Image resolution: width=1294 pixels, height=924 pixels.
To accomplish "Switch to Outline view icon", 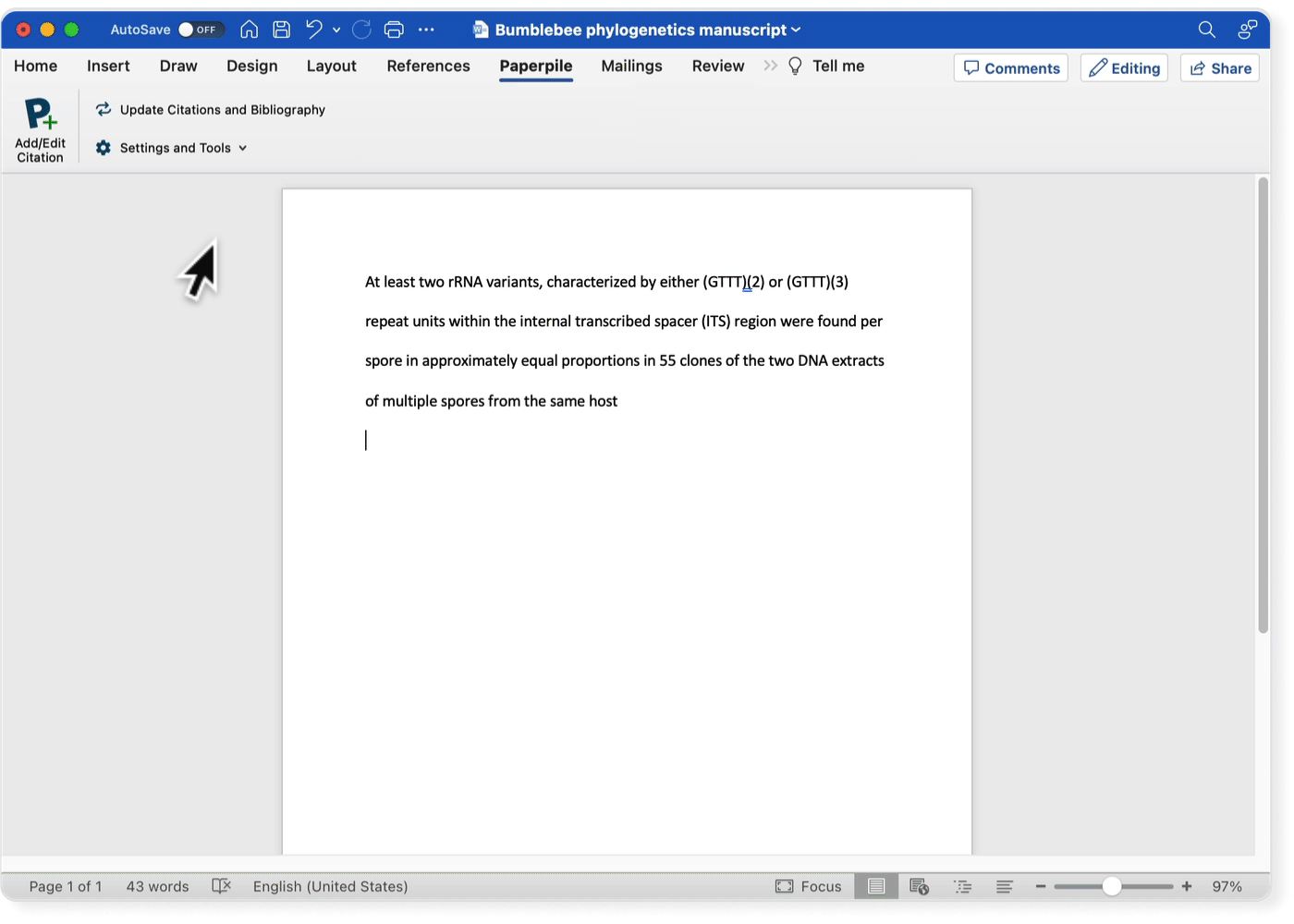I will tap(962, 887).
